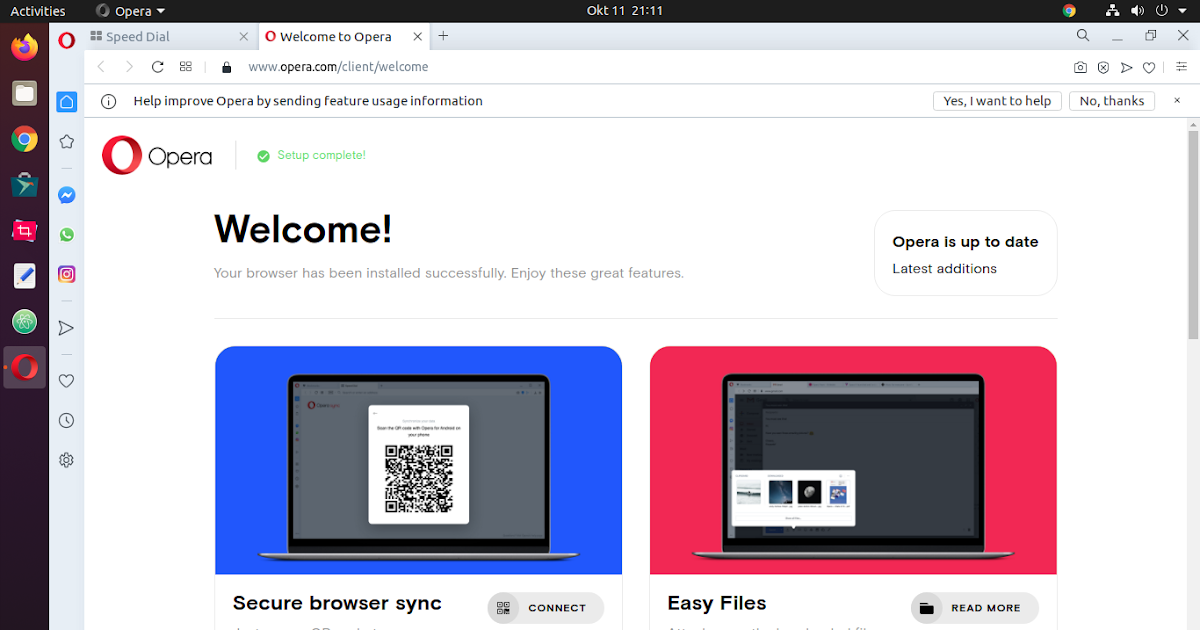Open the ad blocker shield icon

pos(1103,67)
